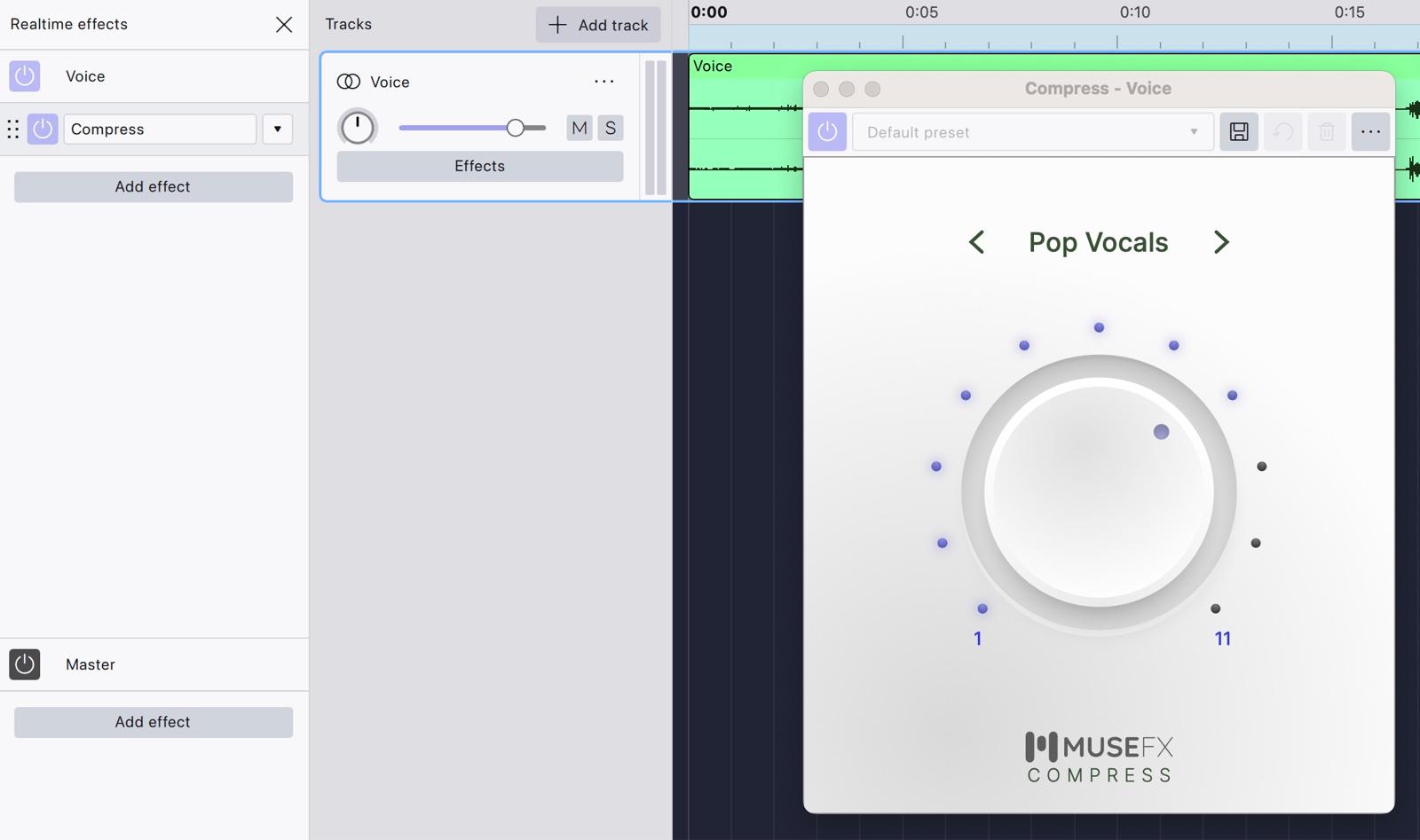Click the delete preset trash icon
Viewport: 1420px width, 840px height.
point(1327,132)
